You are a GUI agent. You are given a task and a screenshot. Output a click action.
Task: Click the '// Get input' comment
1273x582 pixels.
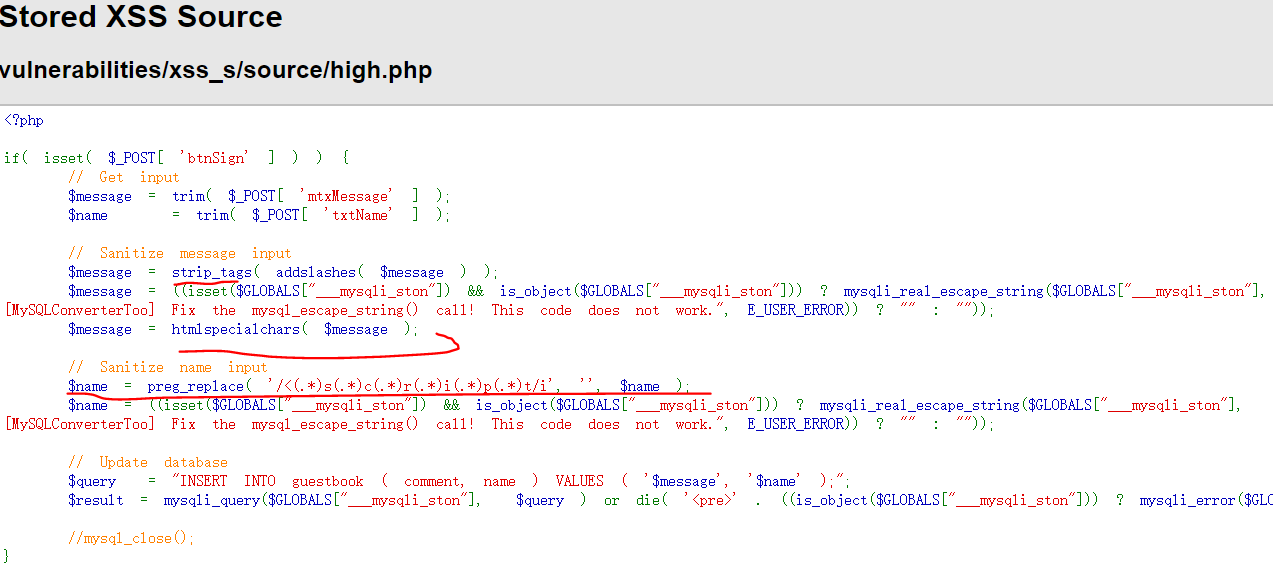[124, 177]
